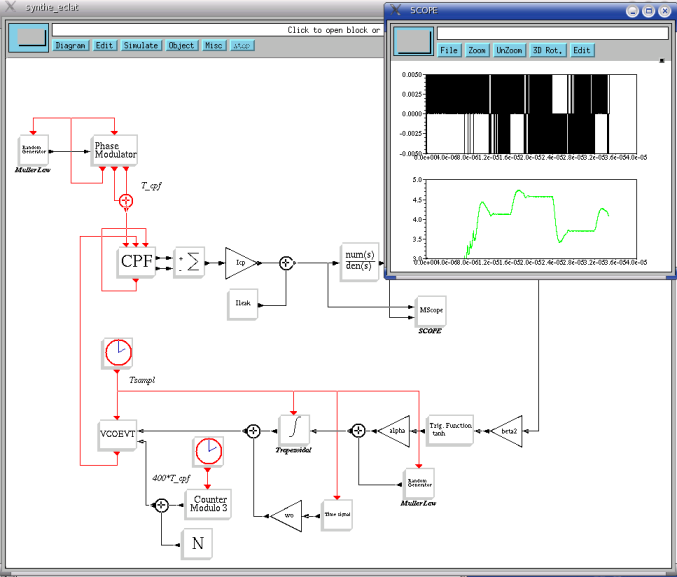Open the Diagram menu

click(x=70, y=45)
